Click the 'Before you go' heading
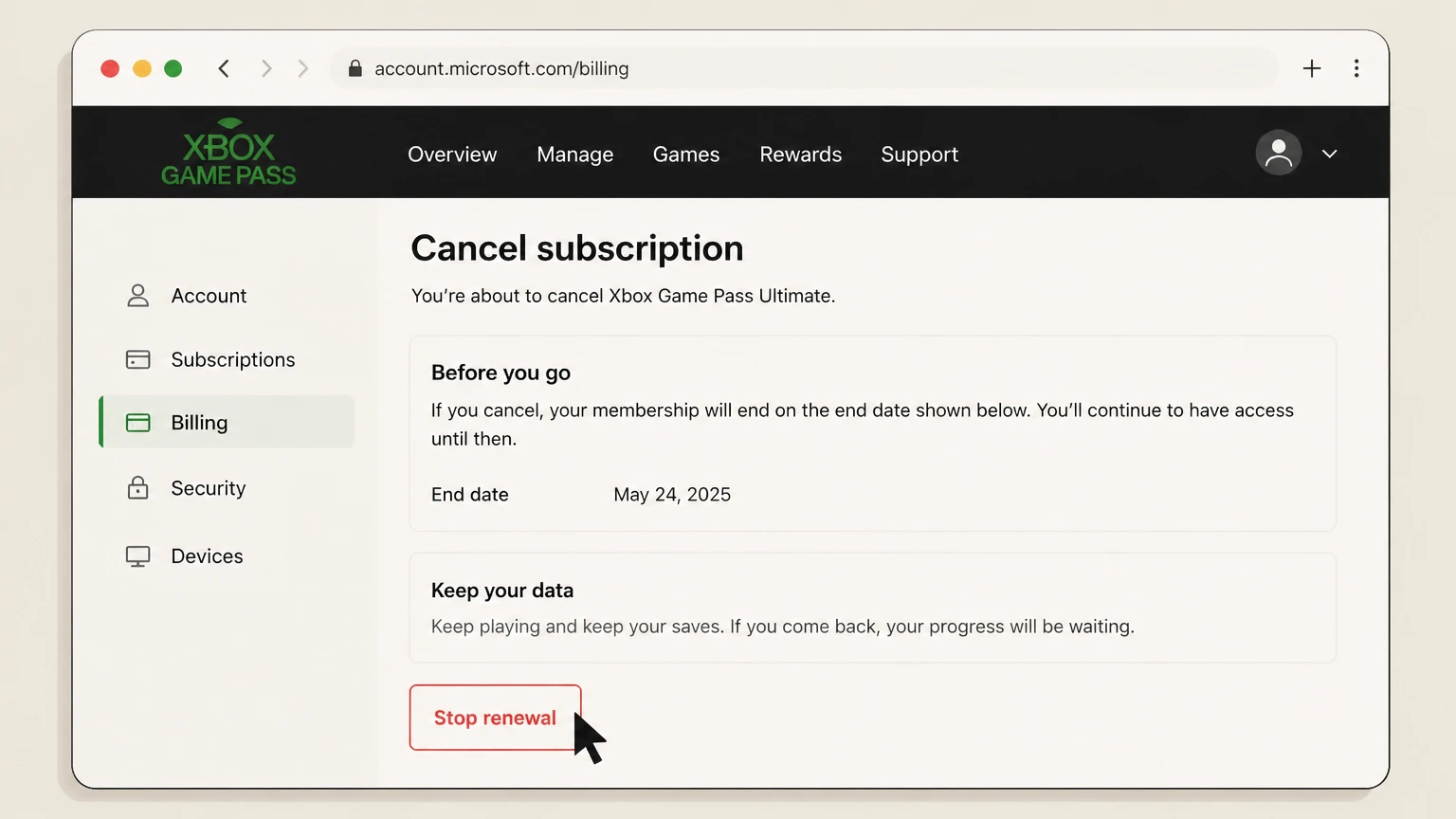 [500, 373]
